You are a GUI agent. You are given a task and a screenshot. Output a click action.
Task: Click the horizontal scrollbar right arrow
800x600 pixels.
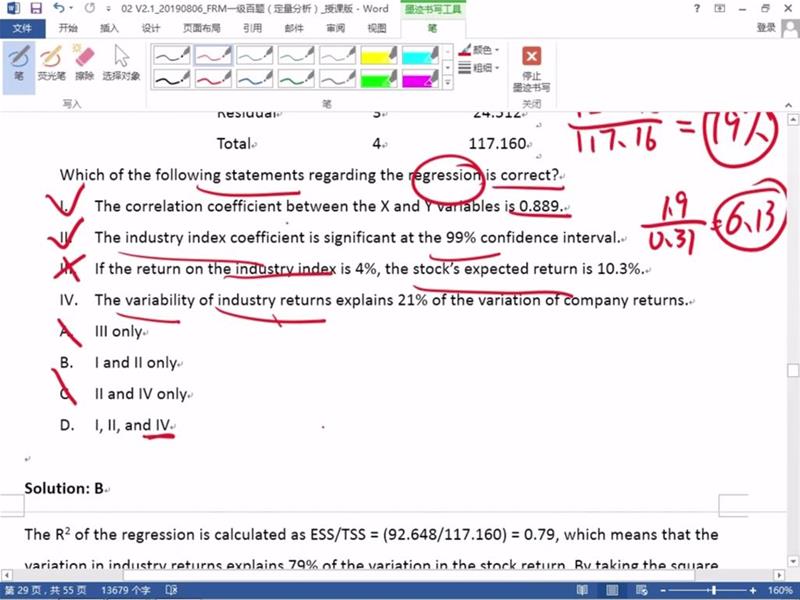click(779, 575)
